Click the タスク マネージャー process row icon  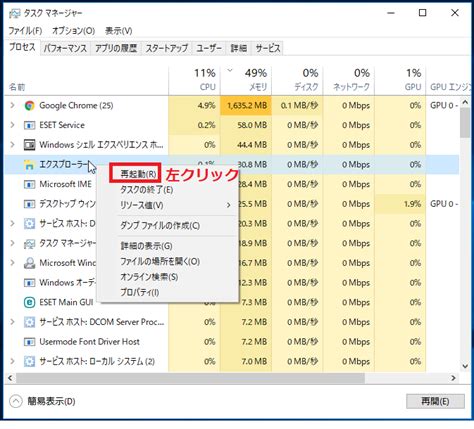29,244
